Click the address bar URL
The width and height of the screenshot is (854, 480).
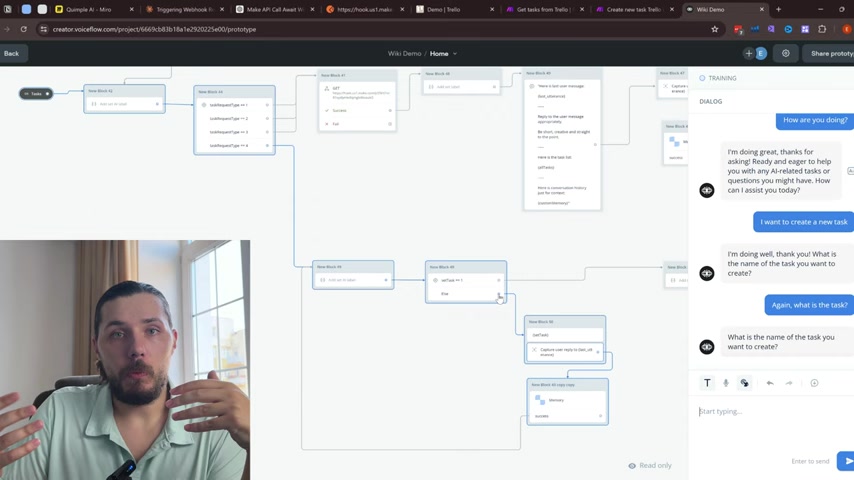coord(154,29)
